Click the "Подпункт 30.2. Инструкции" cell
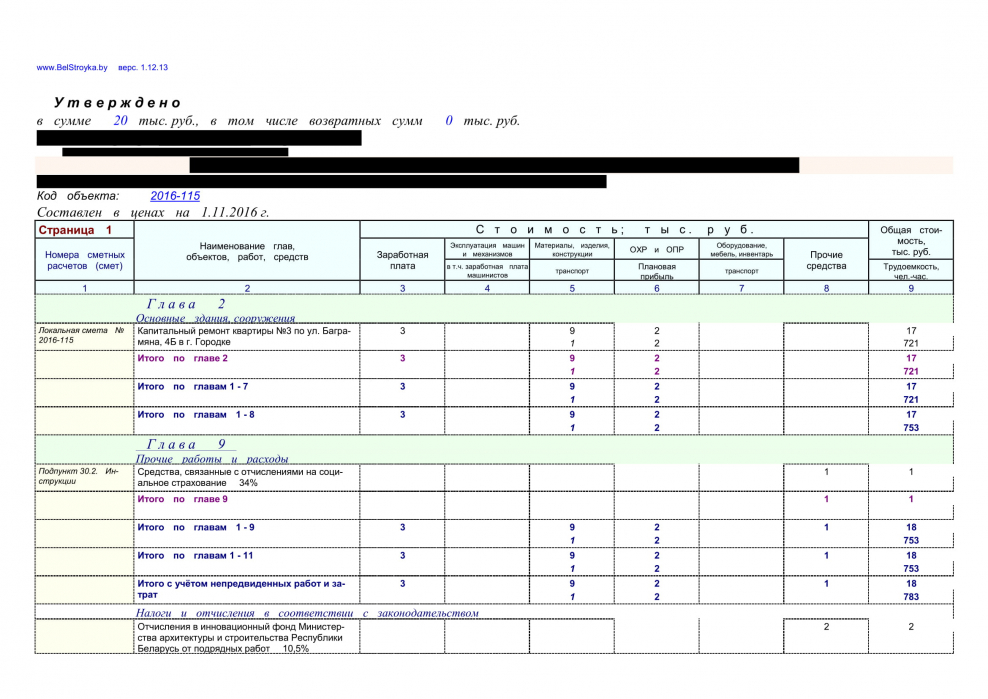This screenshot has height=699, width=988. 83,476
